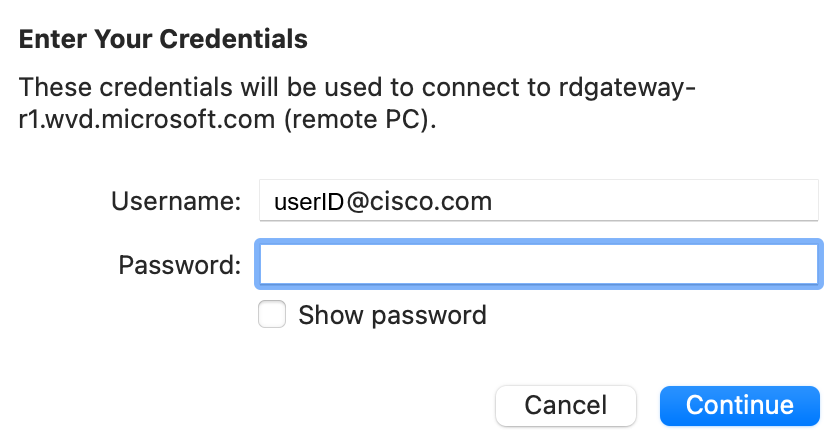
Task: Click the "Password:" field label
Action: click(180, 265)
